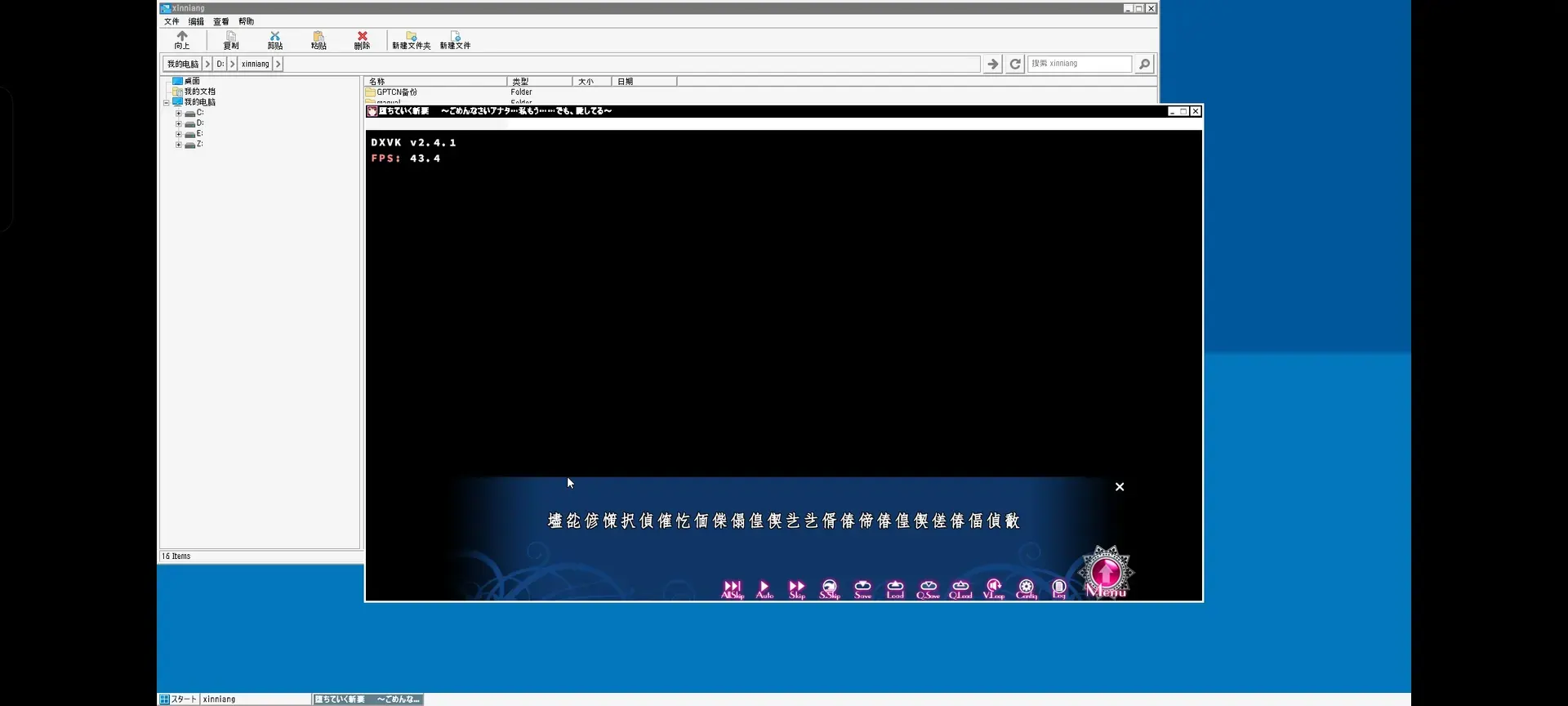Click the V.Loop voice replay icon
Image resolution: width=1568 pixels, height=706 pixels.
(x=993, y=589)
